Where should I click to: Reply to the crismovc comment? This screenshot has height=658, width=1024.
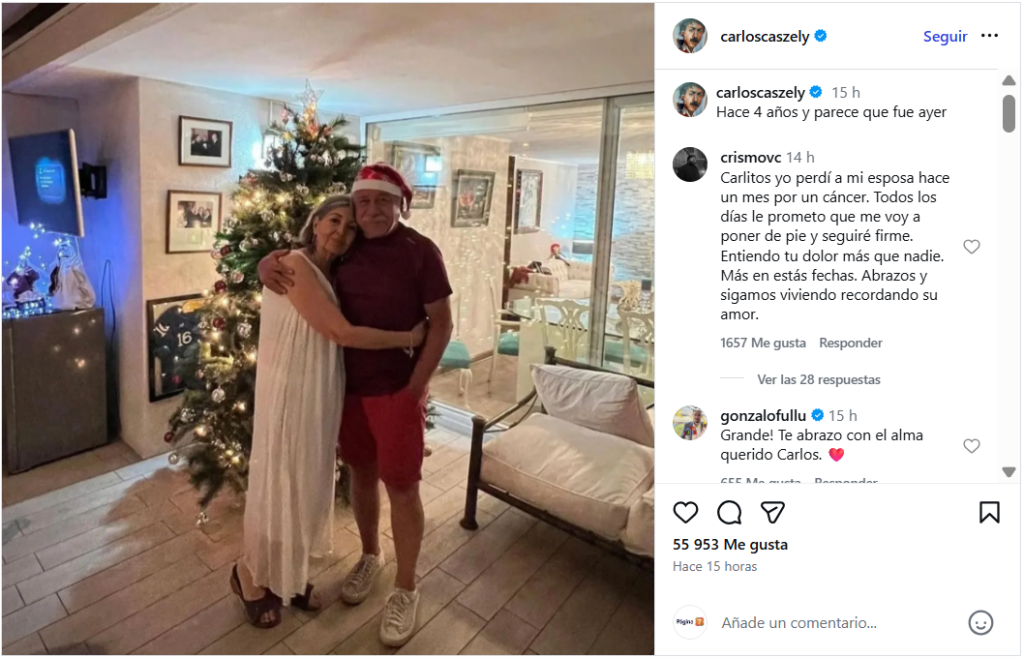click(850, 343)
